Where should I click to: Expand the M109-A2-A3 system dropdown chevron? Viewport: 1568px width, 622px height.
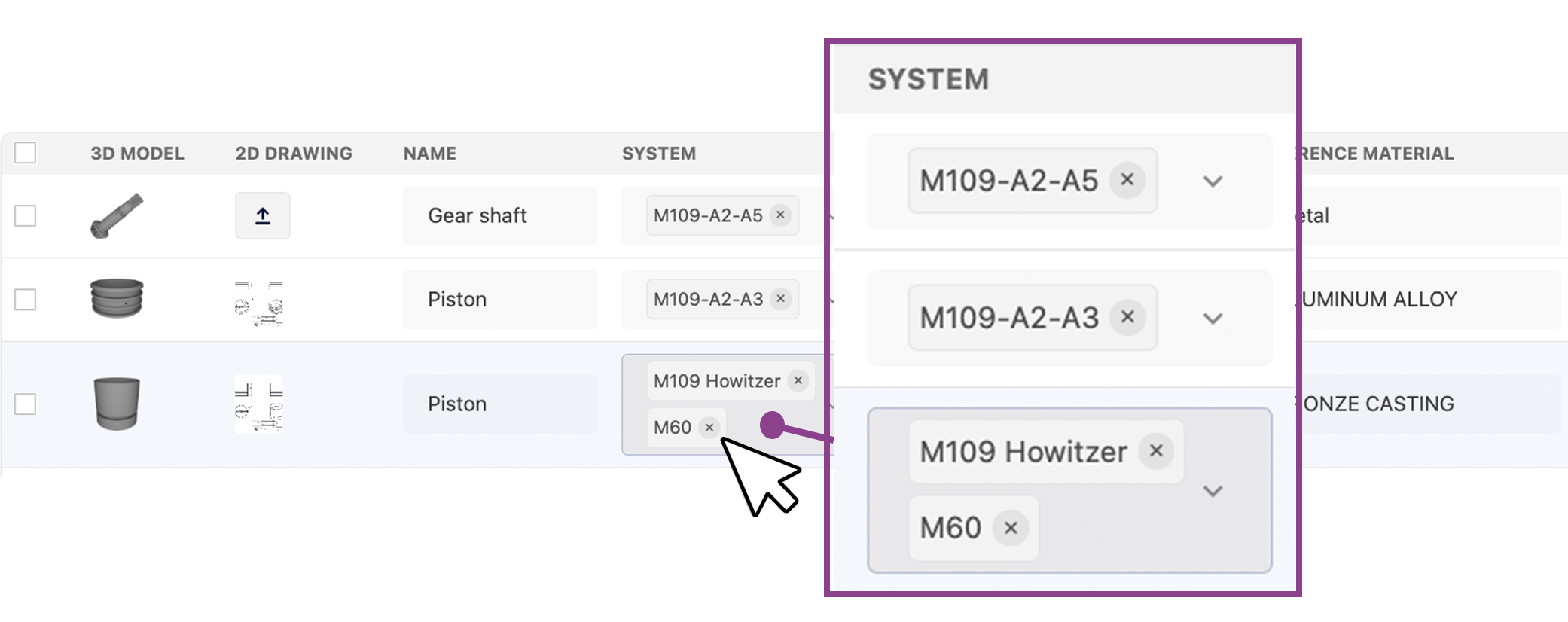[x=1213, y=319]
